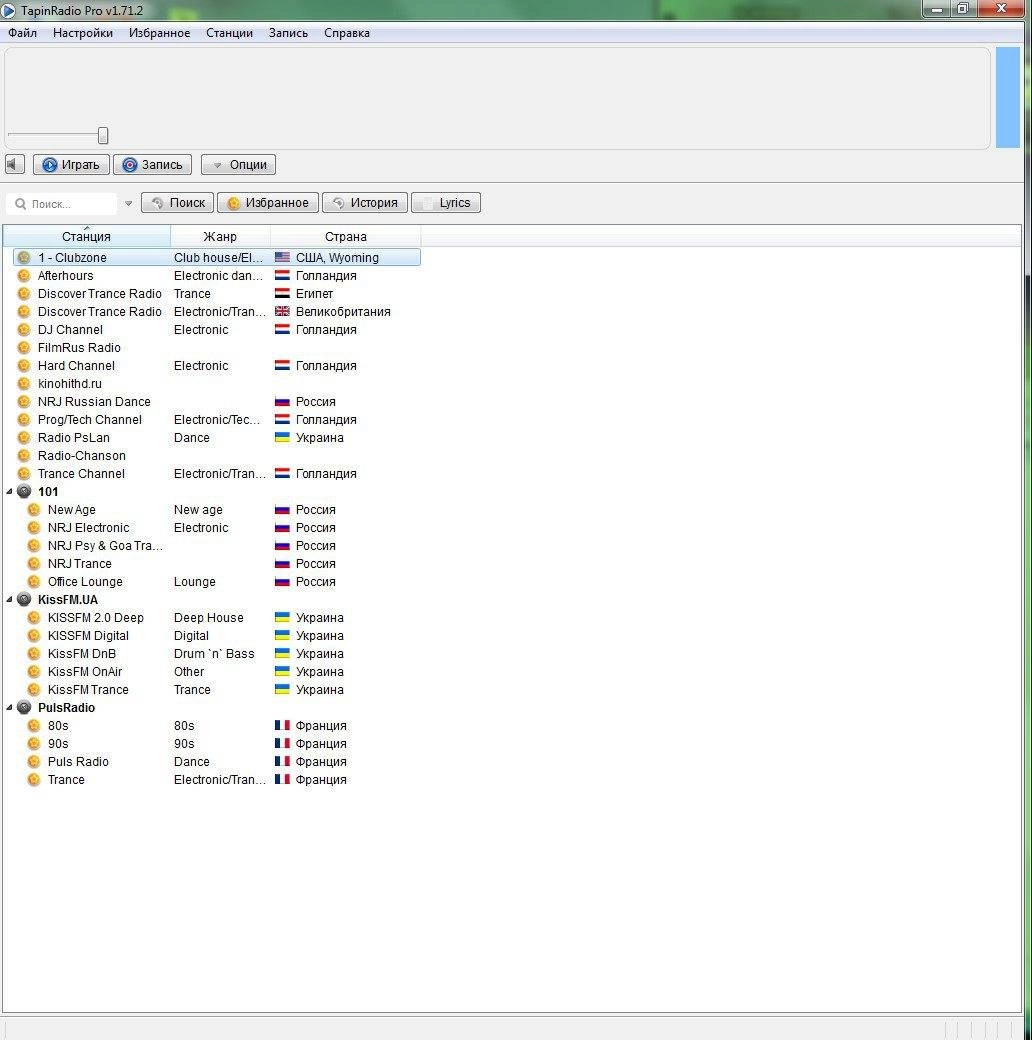The width and height of the screenshot is (1032, 1040).
Task: Click the US flag in Clubzone row
Action: point(283,257)
